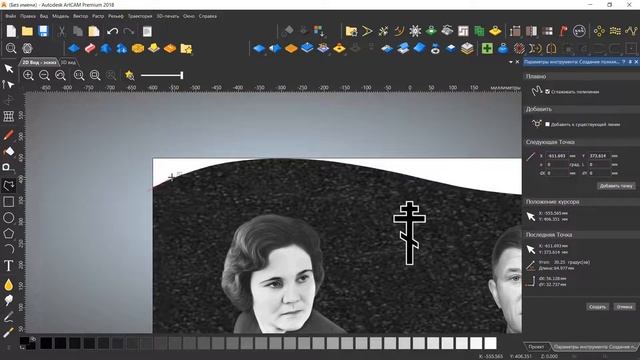Undo the last action
640x360 pixels.
(112, 31)
